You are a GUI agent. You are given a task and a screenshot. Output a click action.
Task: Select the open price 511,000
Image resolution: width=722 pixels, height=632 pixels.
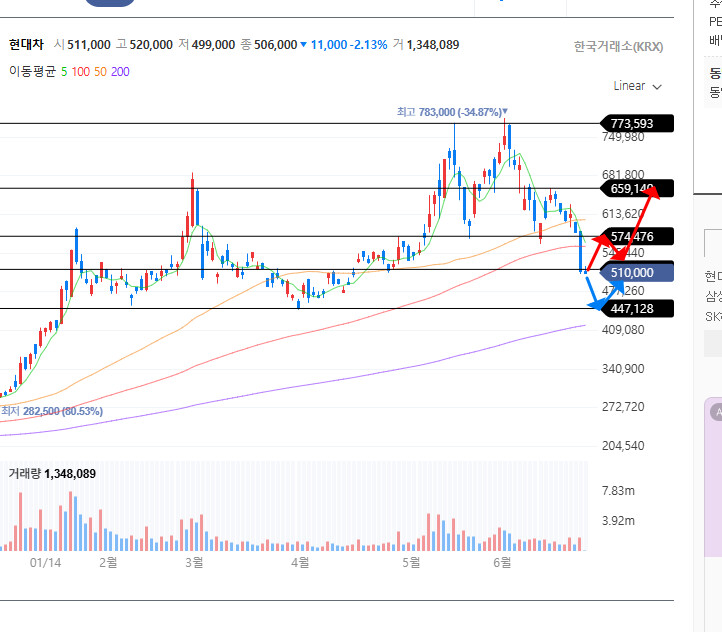89,45
